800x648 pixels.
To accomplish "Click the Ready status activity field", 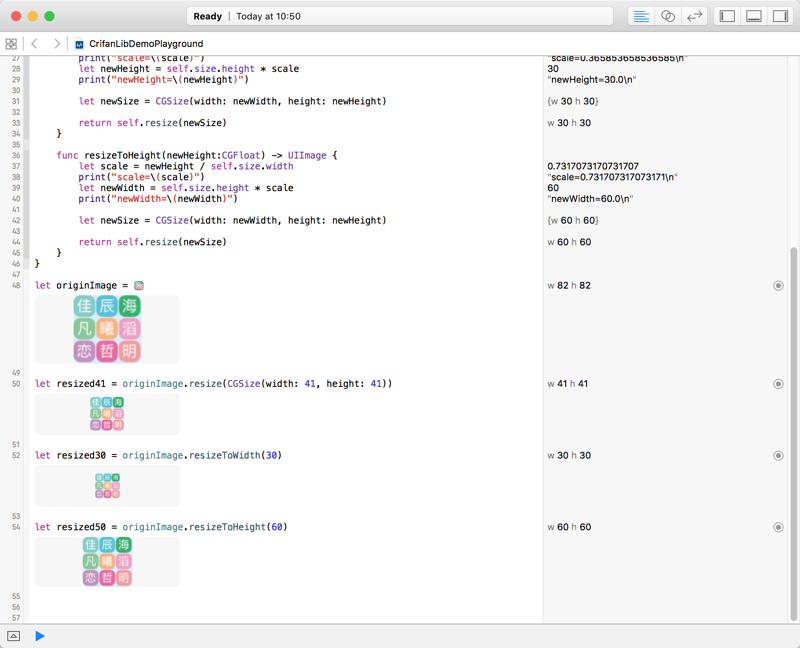I will [x=399, y=16].
